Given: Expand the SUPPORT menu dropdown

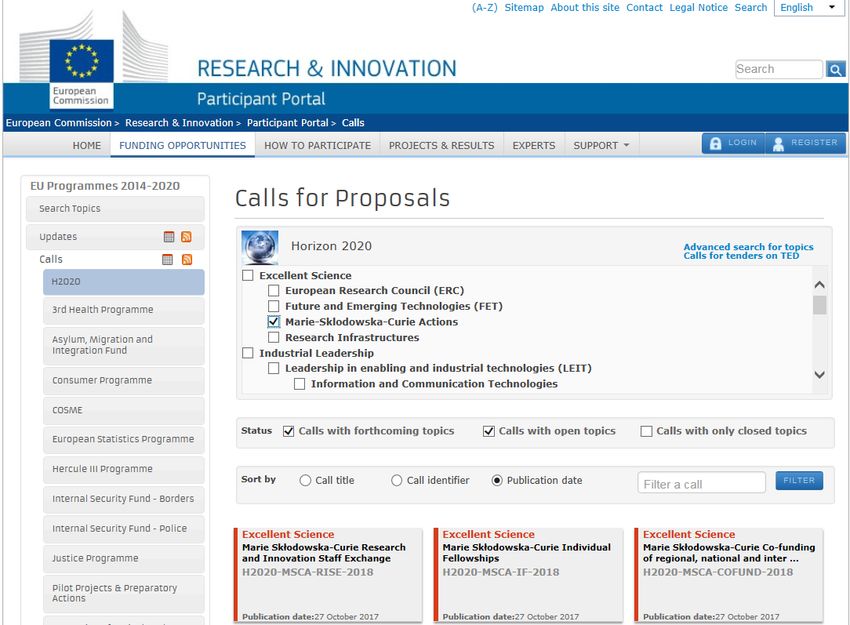Looking at the screenshot, I should coord(601,146).
